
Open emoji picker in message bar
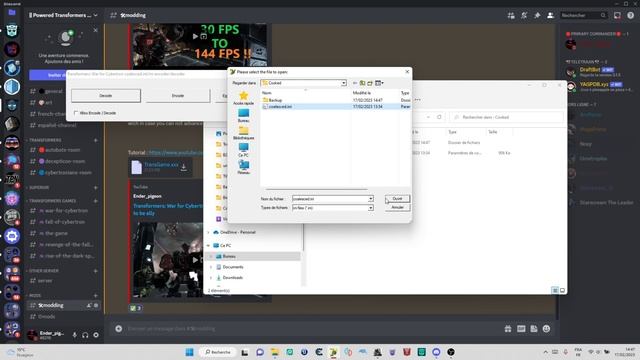[547, 329]
